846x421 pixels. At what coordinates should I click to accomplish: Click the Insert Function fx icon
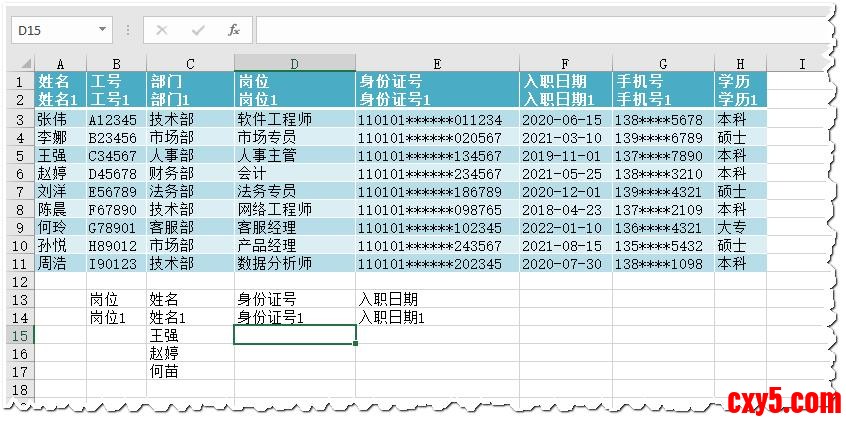click(x=233, y=31)
